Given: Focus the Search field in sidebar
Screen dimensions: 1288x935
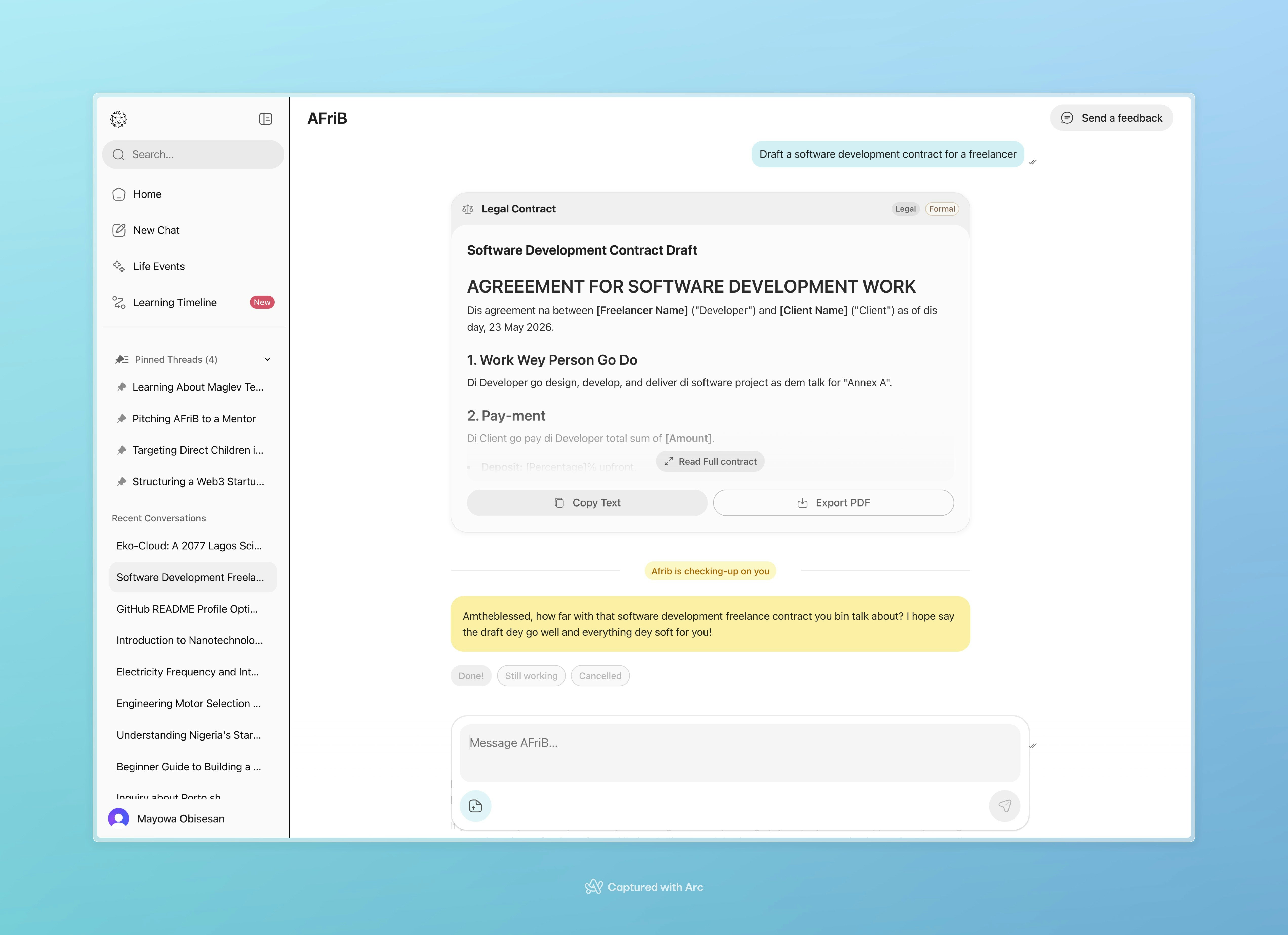Looking at the screenshot, I should point(193,154).
